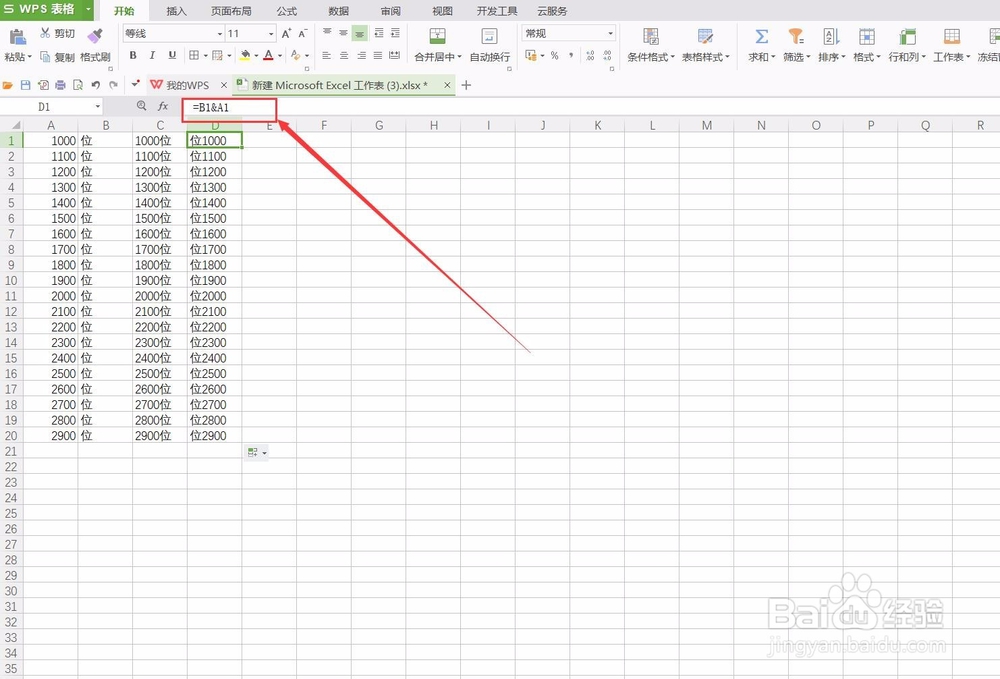Click the distributed alignment icon
This screenshot has width=1000, height=679.
(x=395, y=55)
